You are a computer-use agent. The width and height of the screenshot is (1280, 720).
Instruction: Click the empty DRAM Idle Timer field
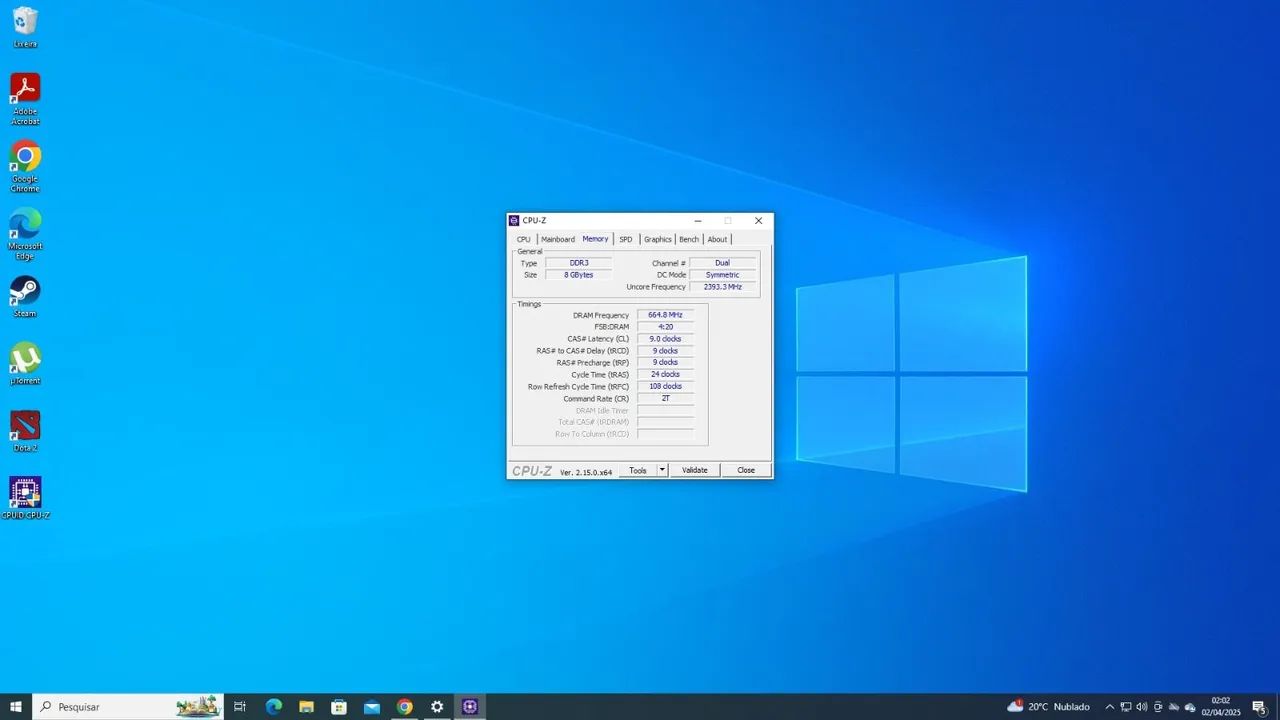[665, 411]
